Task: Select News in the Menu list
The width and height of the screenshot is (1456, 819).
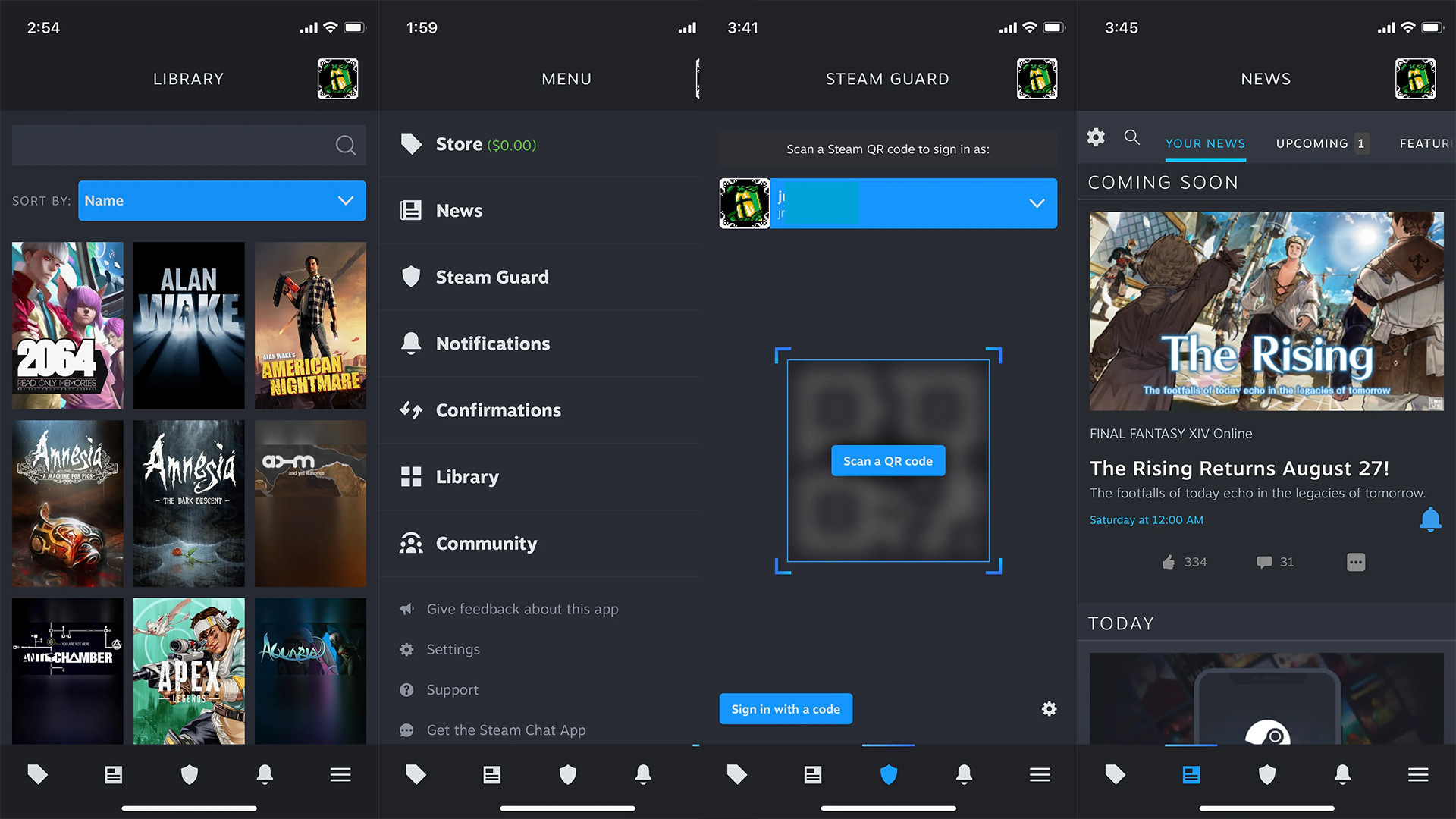Action: tap(538, 211)
